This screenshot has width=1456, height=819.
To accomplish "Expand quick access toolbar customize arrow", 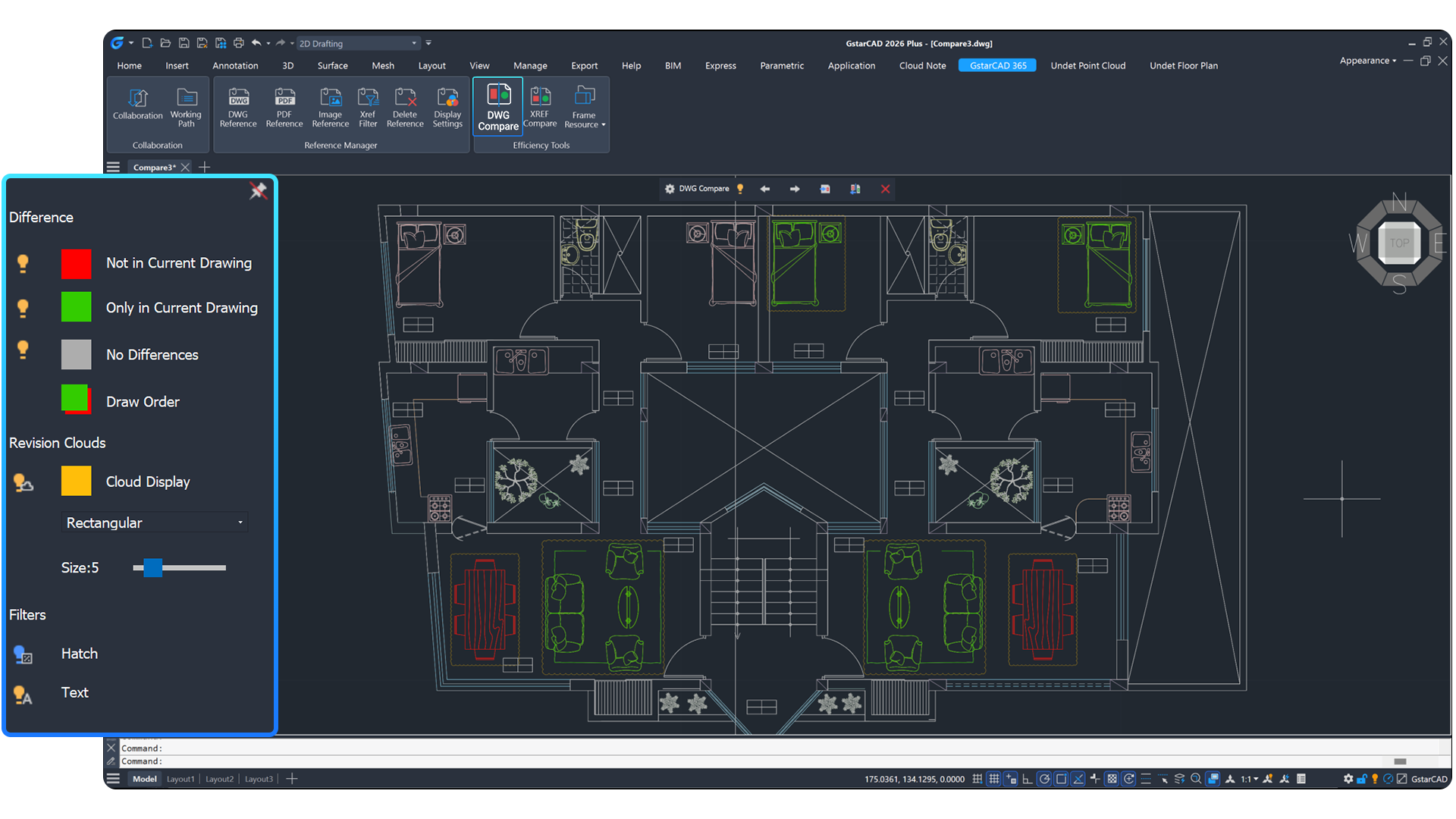I will (428, 43).
